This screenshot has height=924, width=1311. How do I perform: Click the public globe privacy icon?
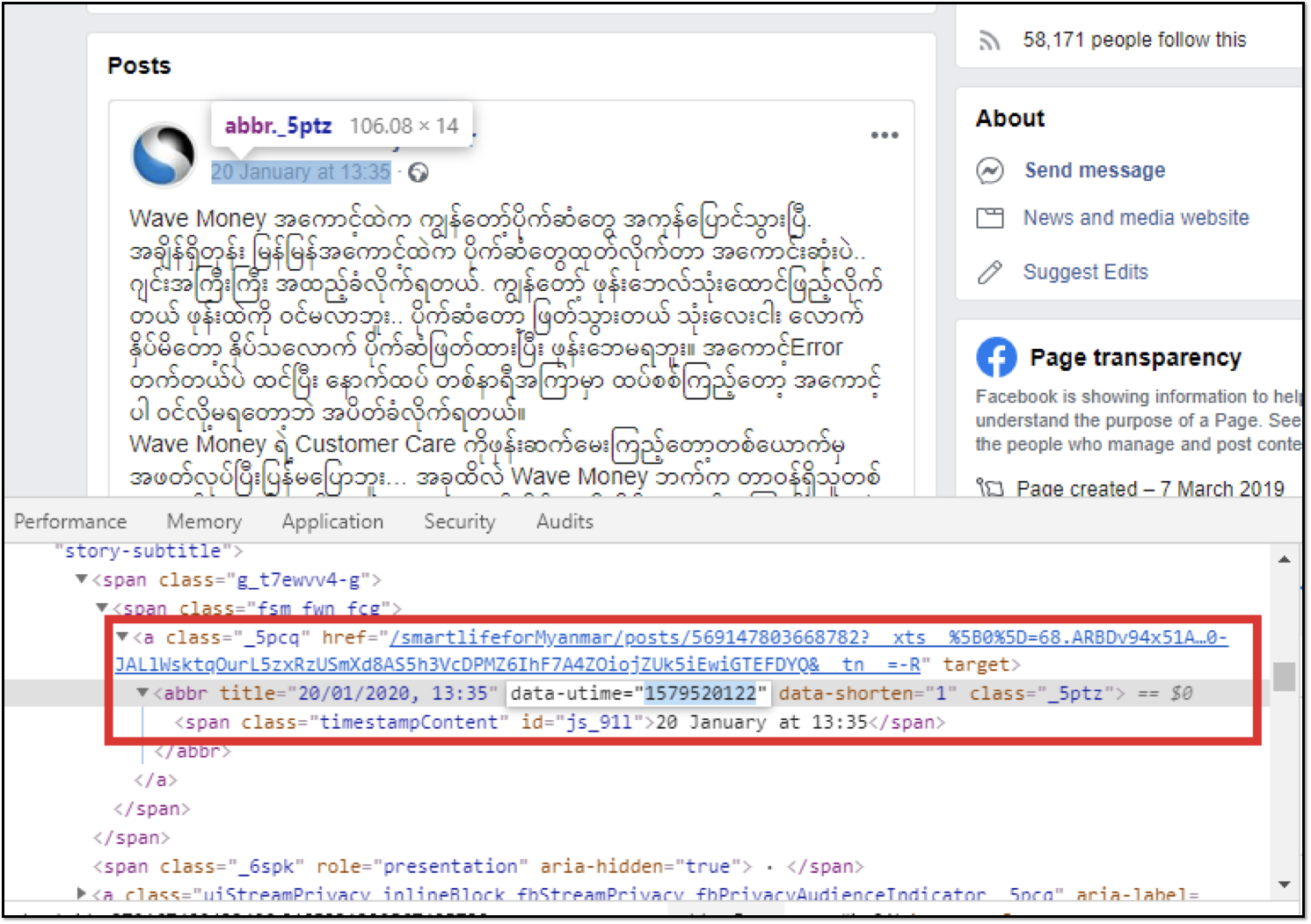point(419,173)
